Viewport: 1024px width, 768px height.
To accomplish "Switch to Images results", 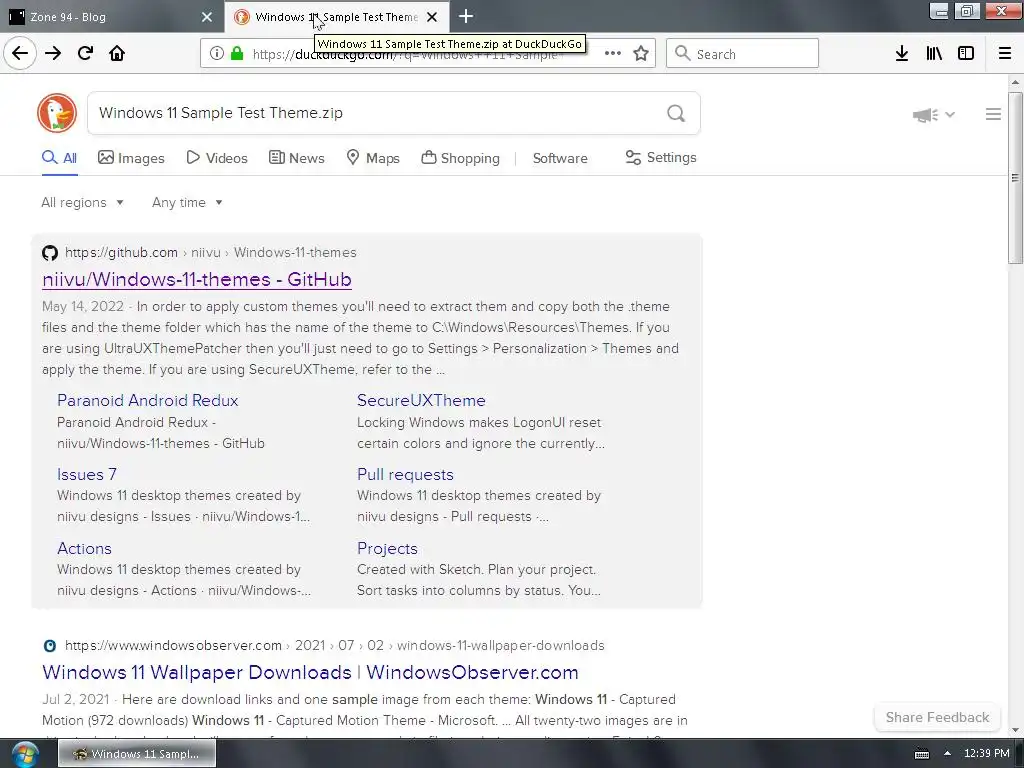I will (x=131, y=158).
